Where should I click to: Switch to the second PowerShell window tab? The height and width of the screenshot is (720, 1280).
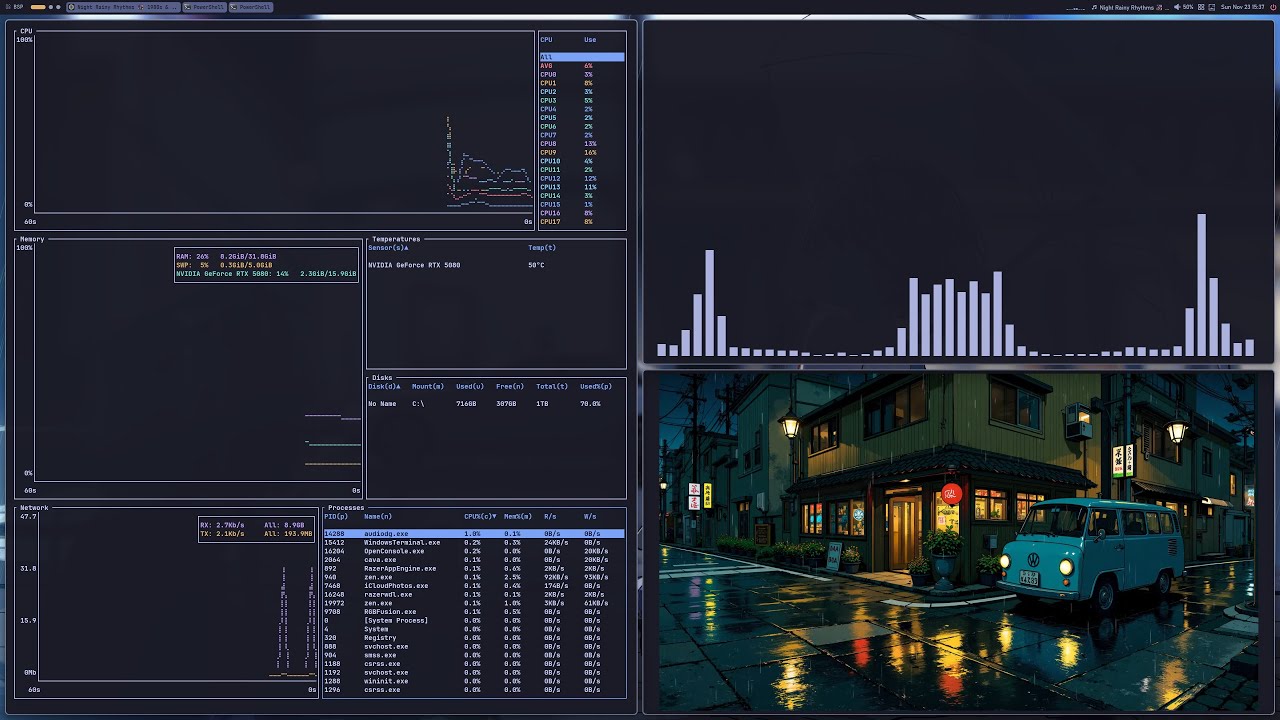250,7
